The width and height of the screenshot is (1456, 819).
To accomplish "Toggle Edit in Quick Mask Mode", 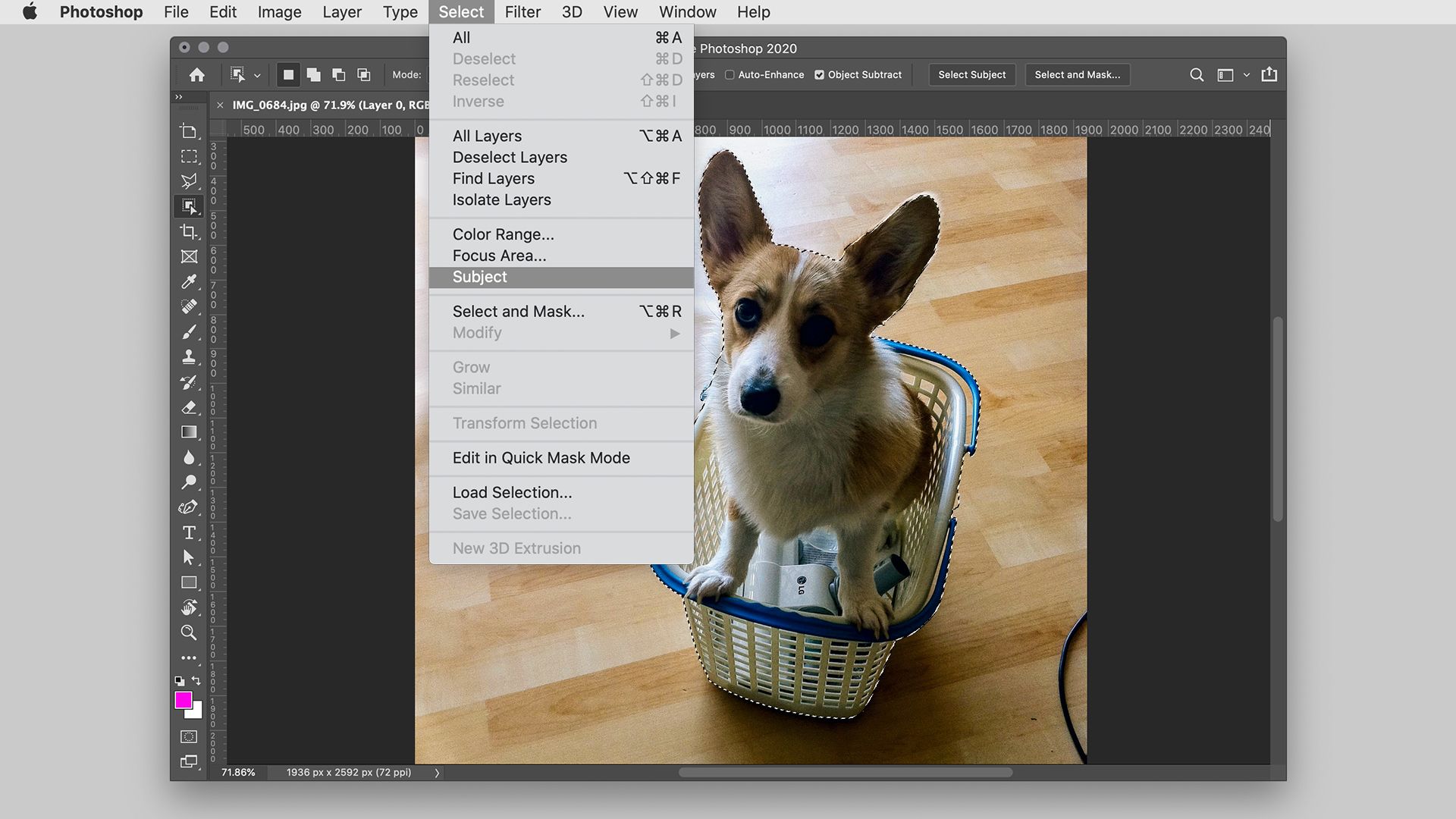I will pyautogui.click(x=541, y=458).
